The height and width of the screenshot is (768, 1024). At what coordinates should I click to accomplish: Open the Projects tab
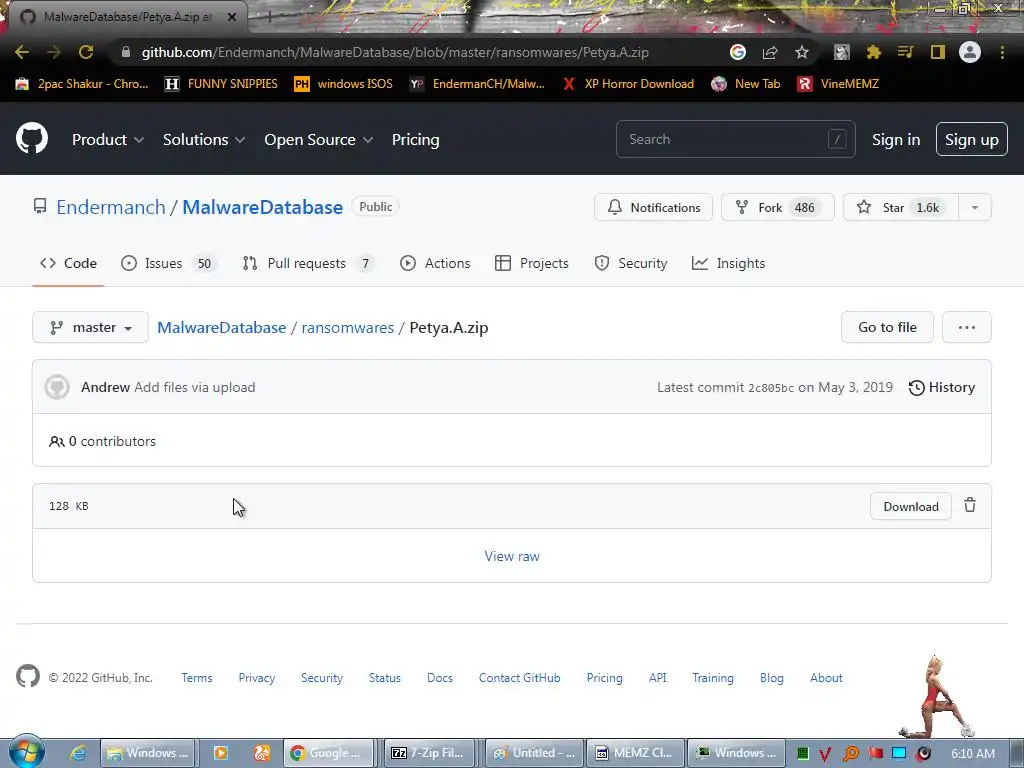[x=532, y=263]
